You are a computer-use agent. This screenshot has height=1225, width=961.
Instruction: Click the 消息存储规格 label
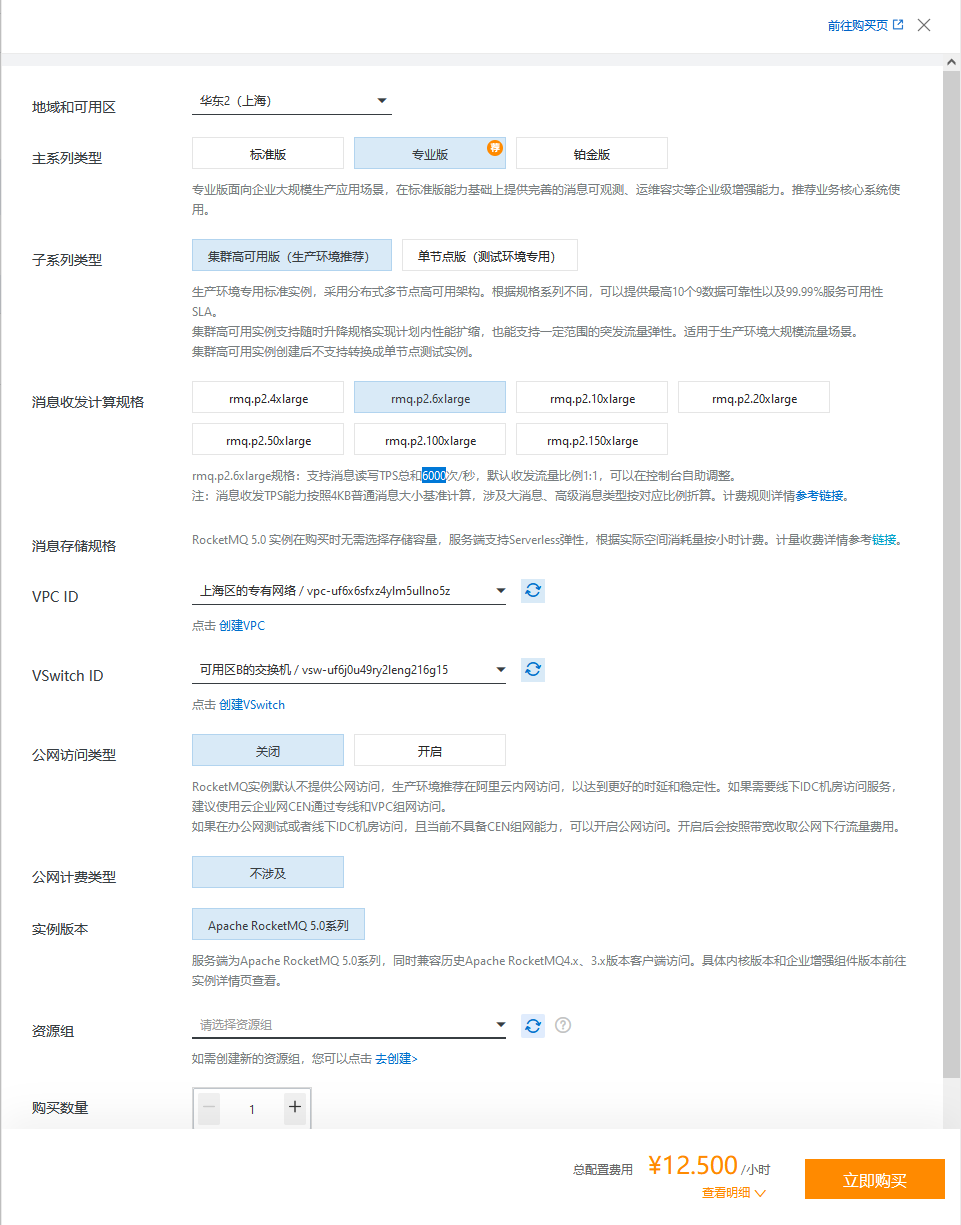pos(74,546)
